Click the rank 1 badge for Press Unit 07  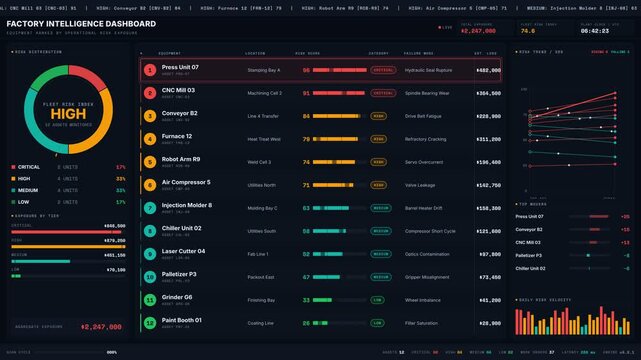[x=150, y=70]
